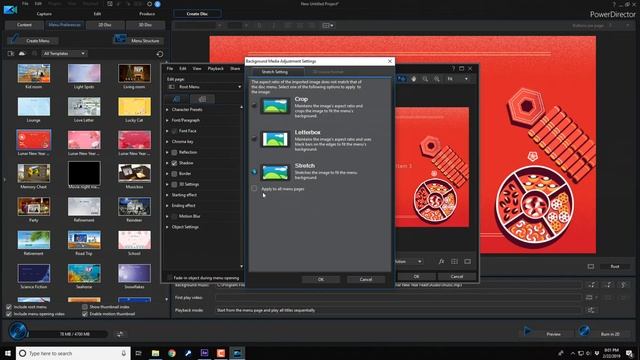Open File Explorer from the taskbar
The height and width of the screenshot is (360, 640).
point(156,353)
